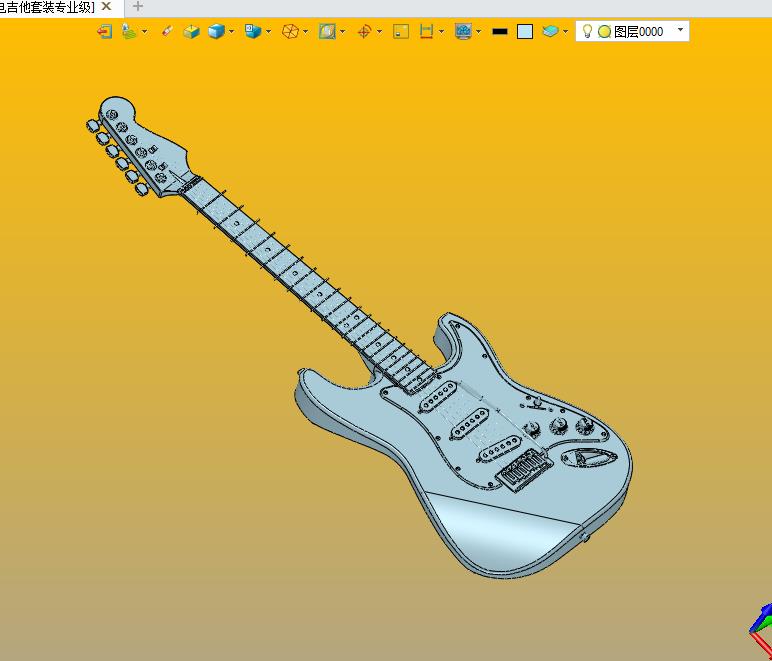Click the yellow-top box view icon
Viewport: 772px width, 661px height.
click(191, 31)
